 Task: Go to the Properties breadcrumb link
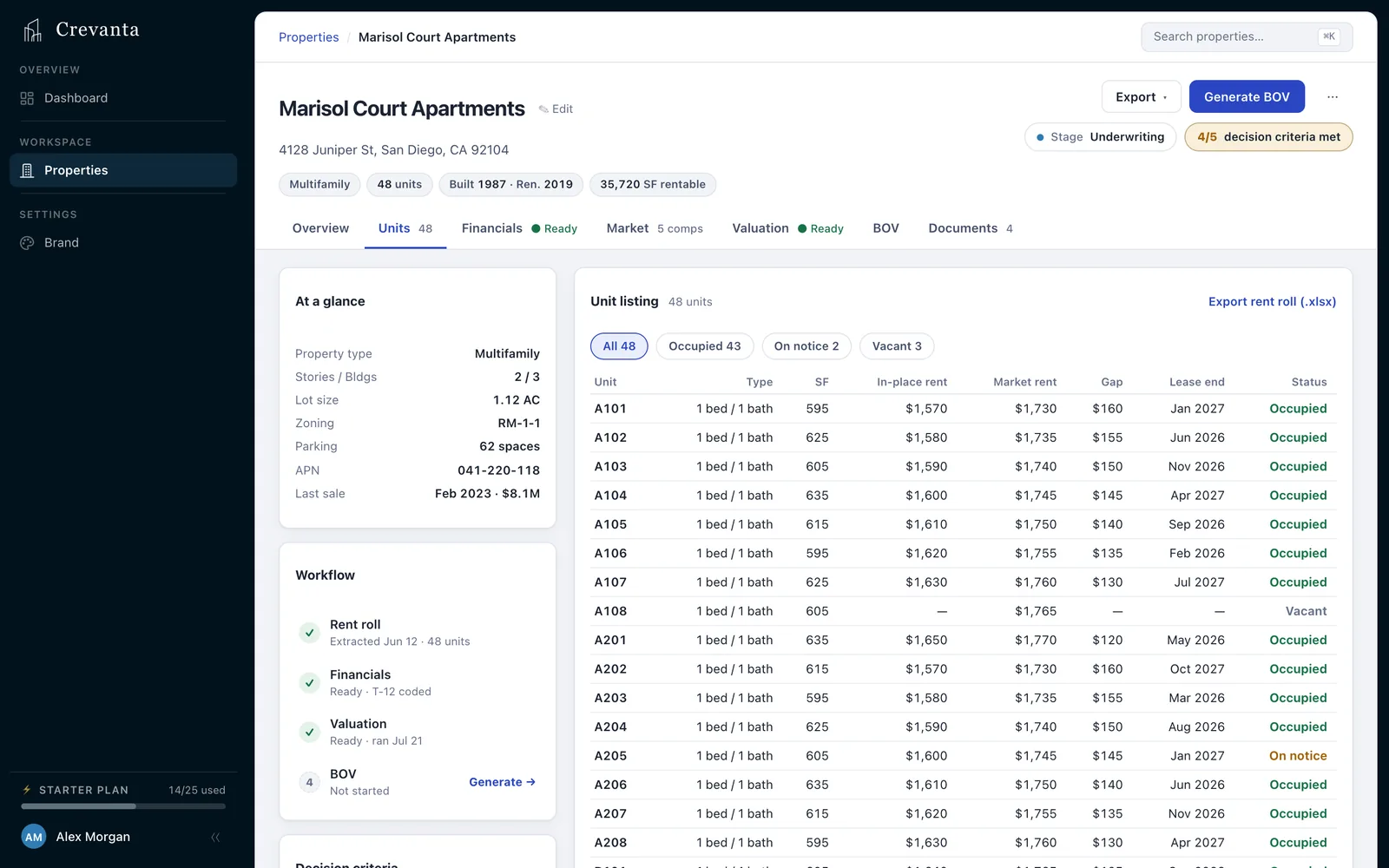tap(309, 37)
